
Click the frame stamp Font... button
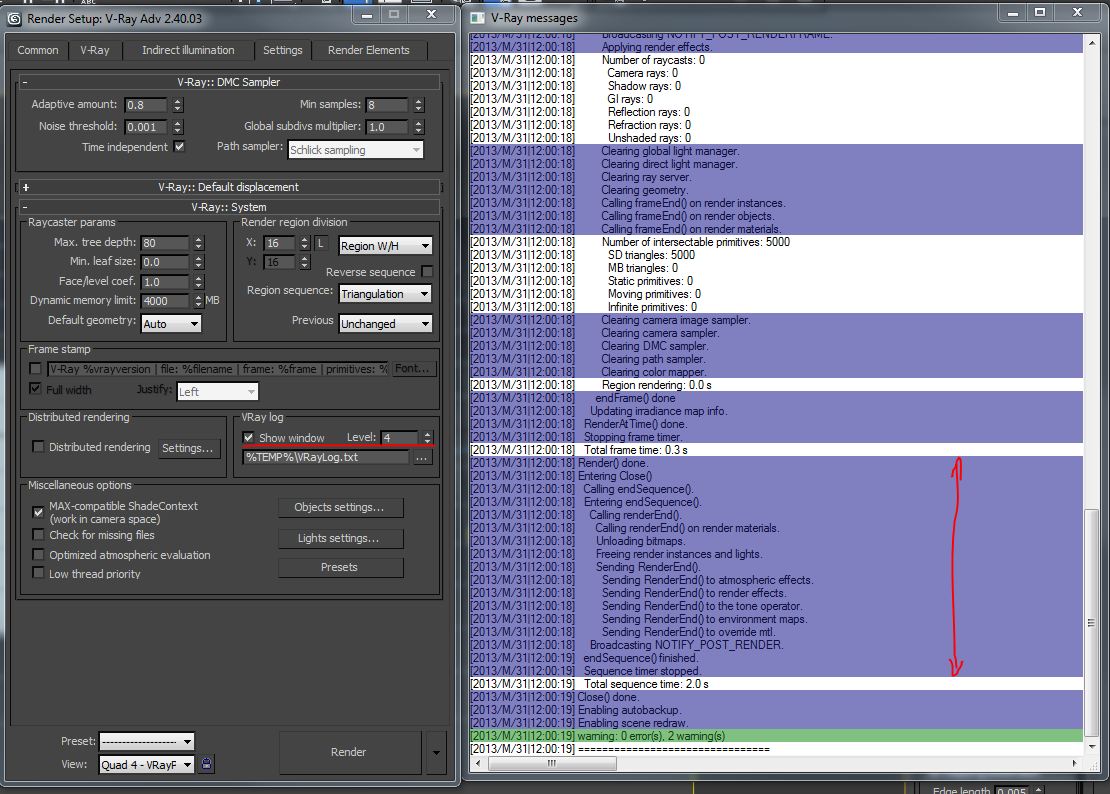point(413,369)
